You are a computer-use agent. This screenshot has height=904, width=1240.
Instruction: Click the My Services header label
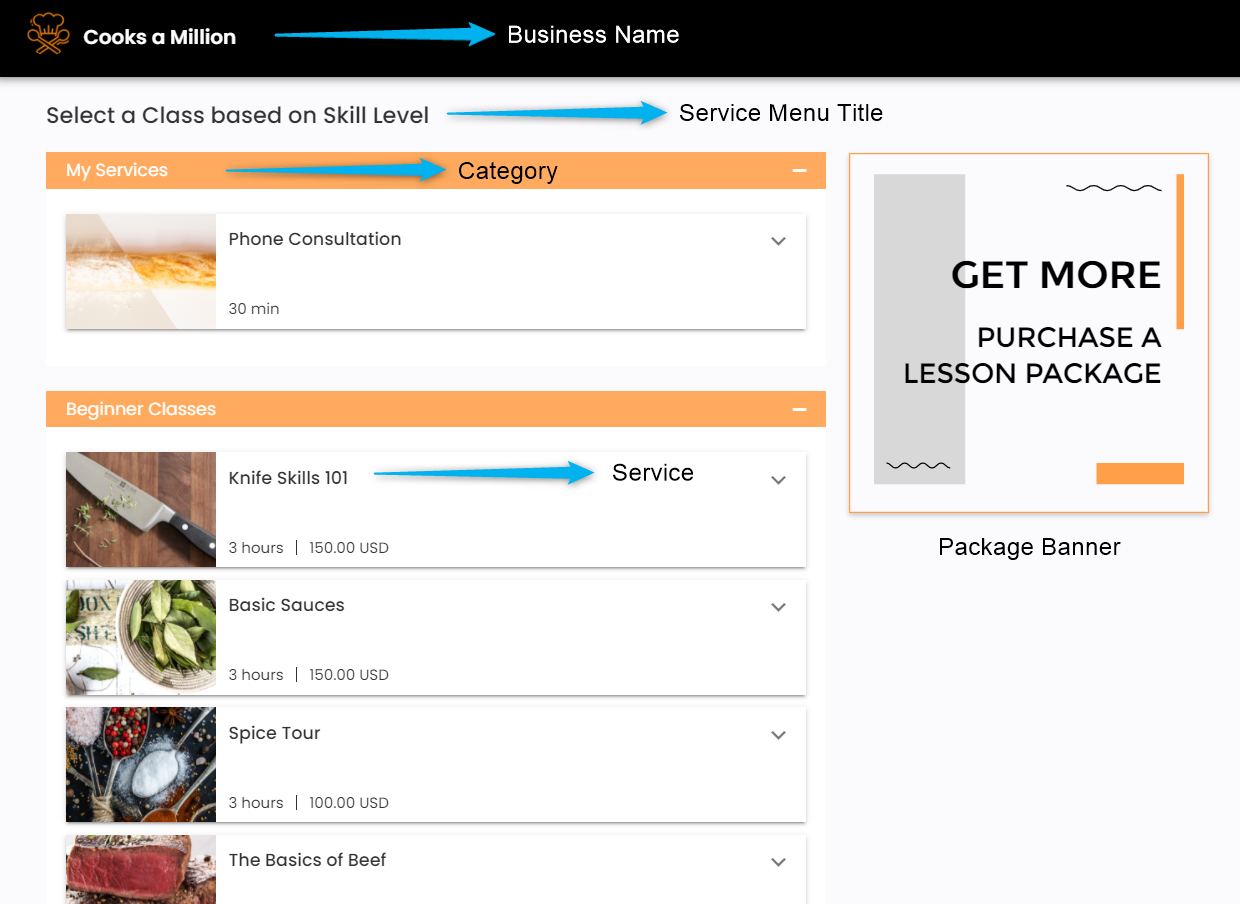[117, 170]
